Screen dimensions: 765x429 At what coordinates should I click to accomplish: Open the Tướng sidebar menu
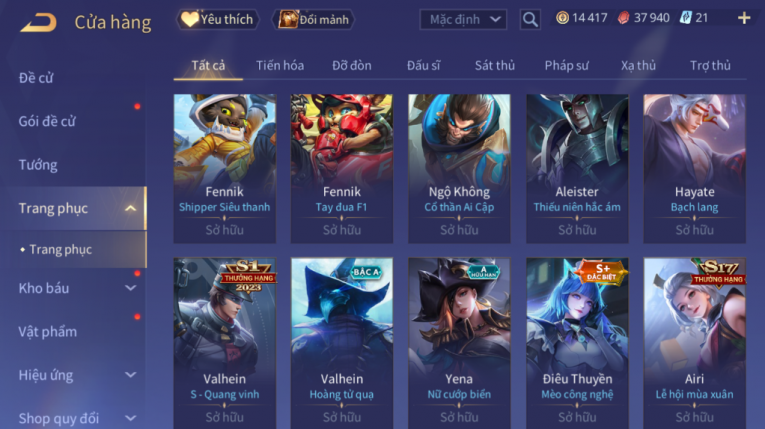pyautogui.click(x=38, y=165)
